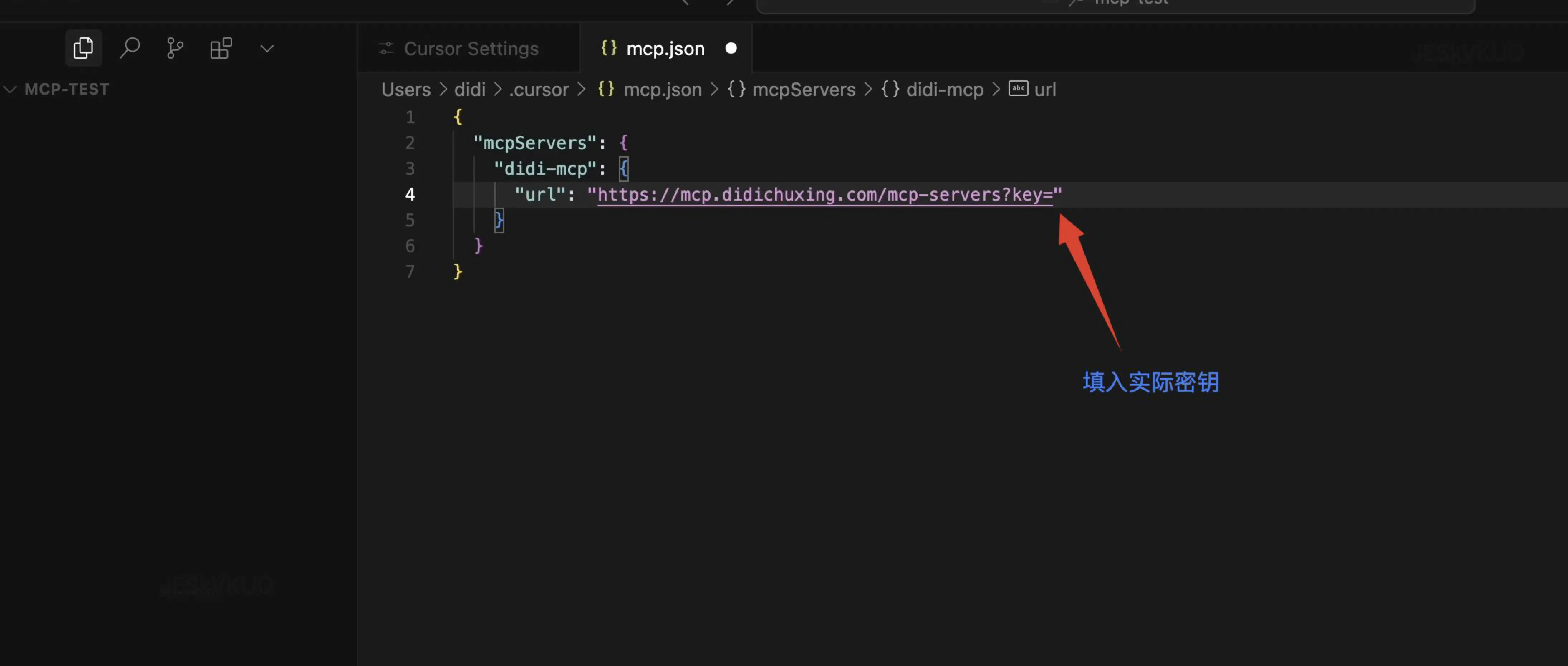The width and height of the screenshot is (1568, 666).
Task: Open the Search magnifier icon
Action: 130,48
